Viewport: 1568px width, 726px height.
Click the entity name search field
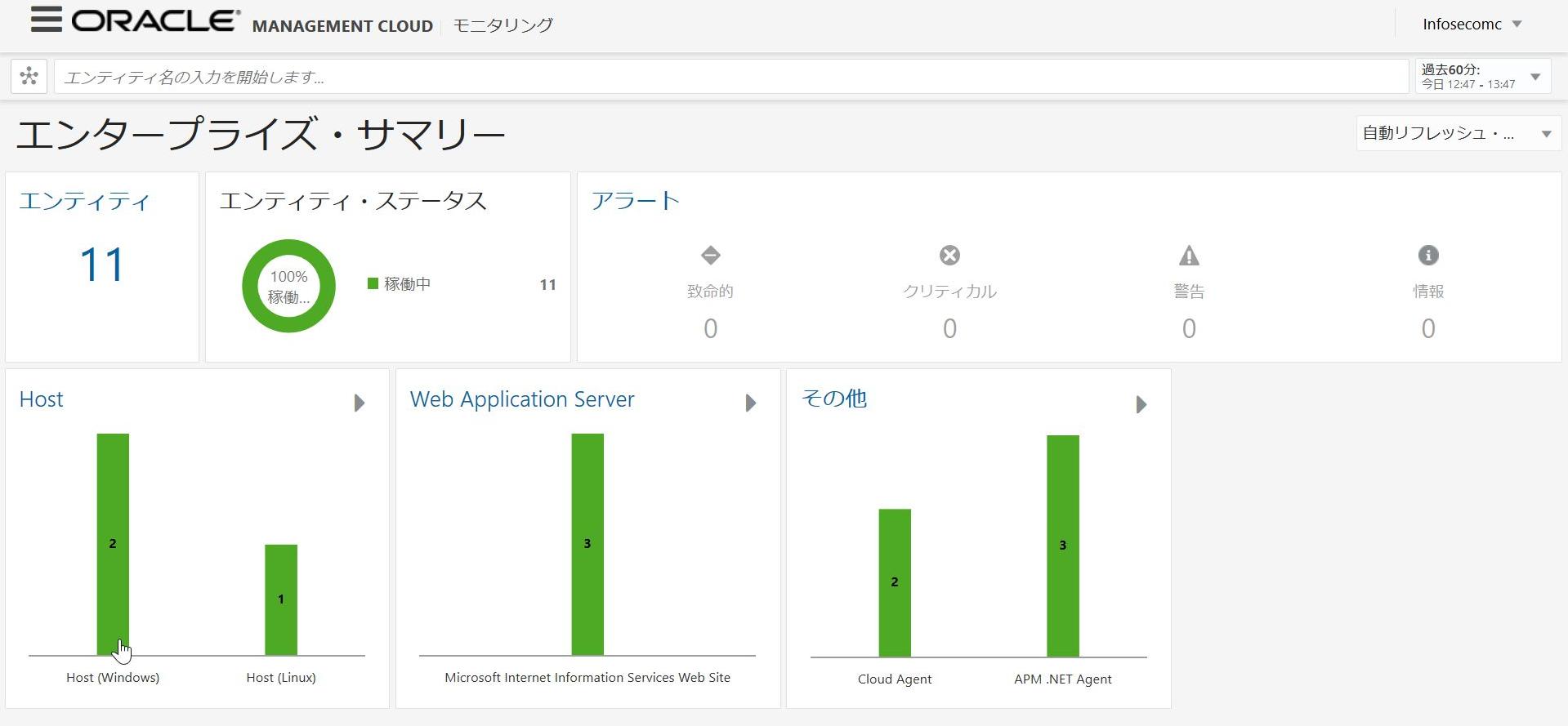[731, 77]
